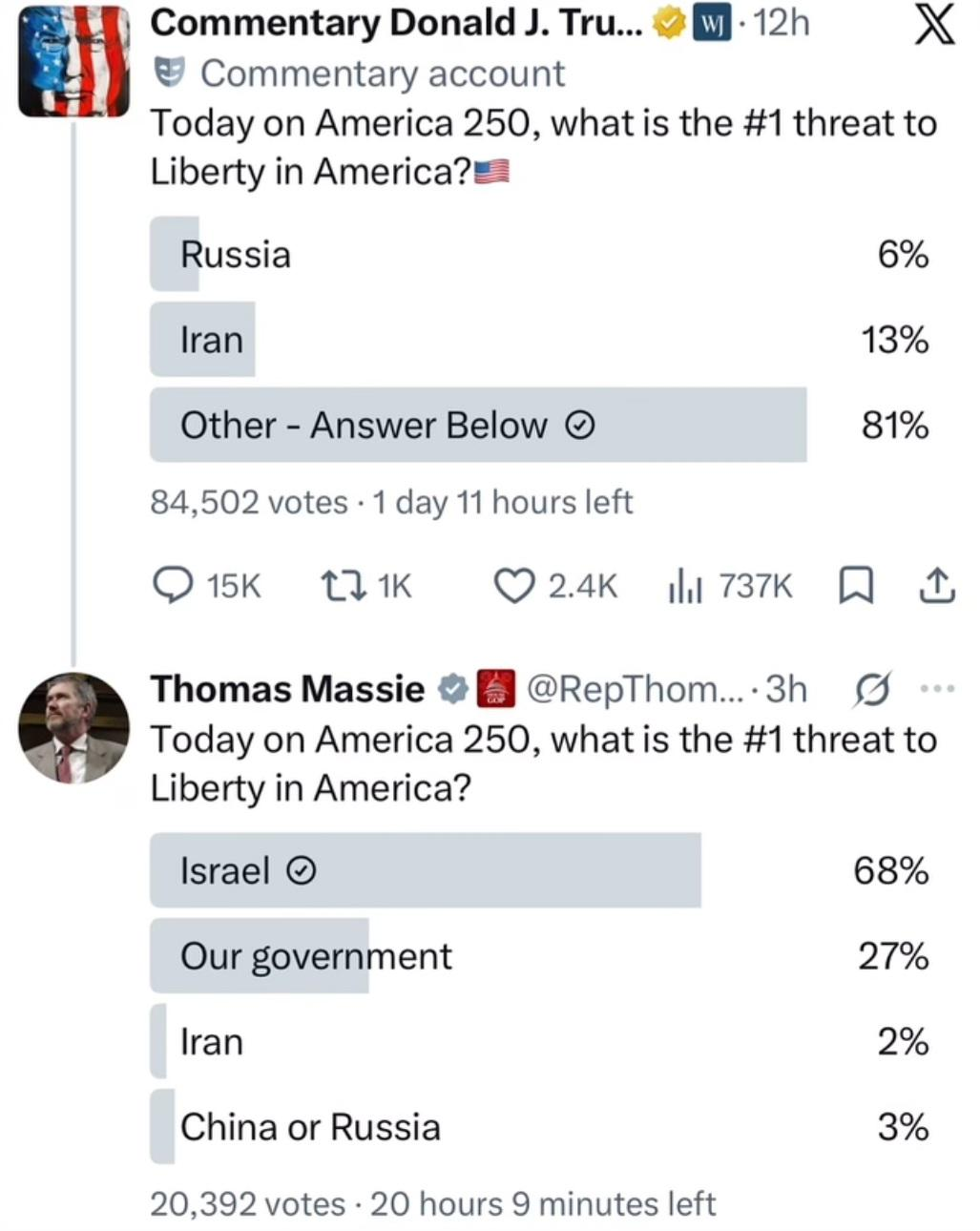Open replies via the 15K comment icon
This screenshot has height=1231, width=980.
tap(173, 585)
